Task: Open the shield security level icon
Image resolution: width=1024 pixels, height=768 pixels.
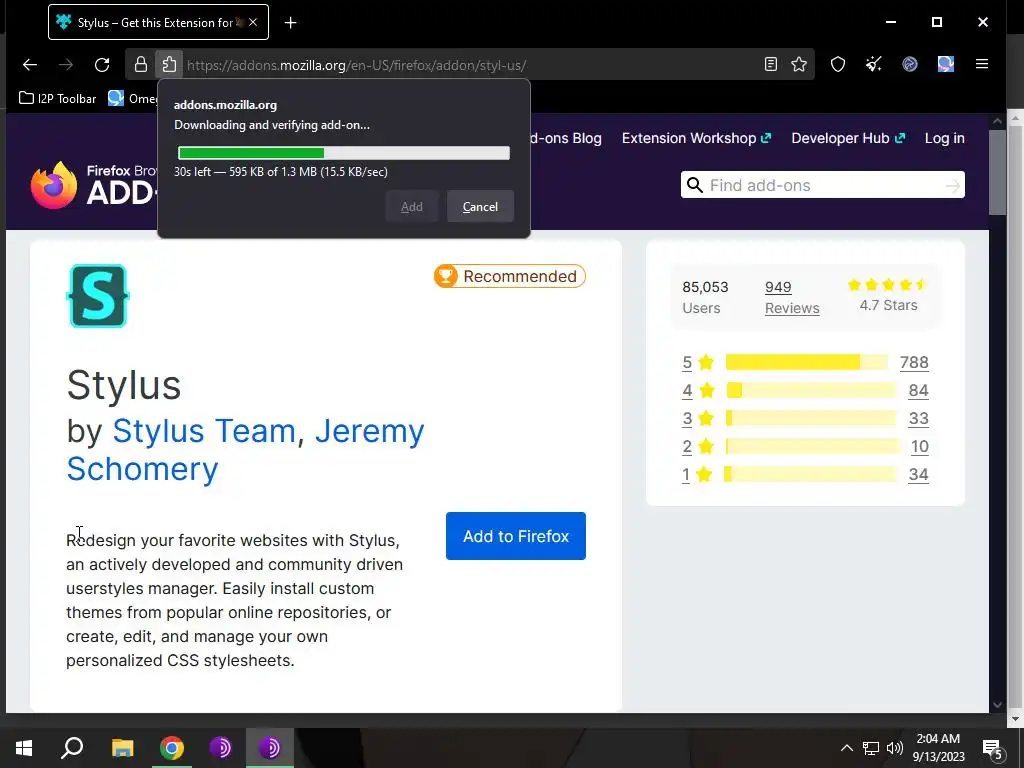Action: coord(838,64)
